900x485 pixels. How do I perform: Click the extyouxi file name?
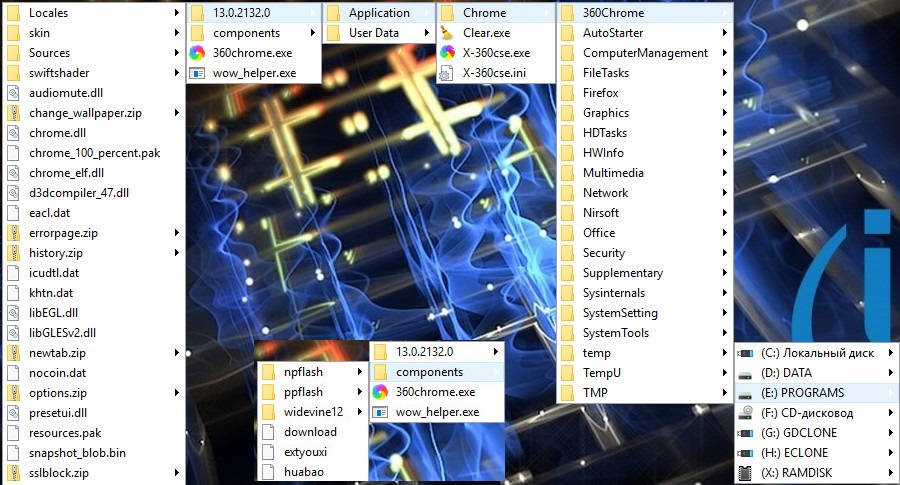pos(305,452)
